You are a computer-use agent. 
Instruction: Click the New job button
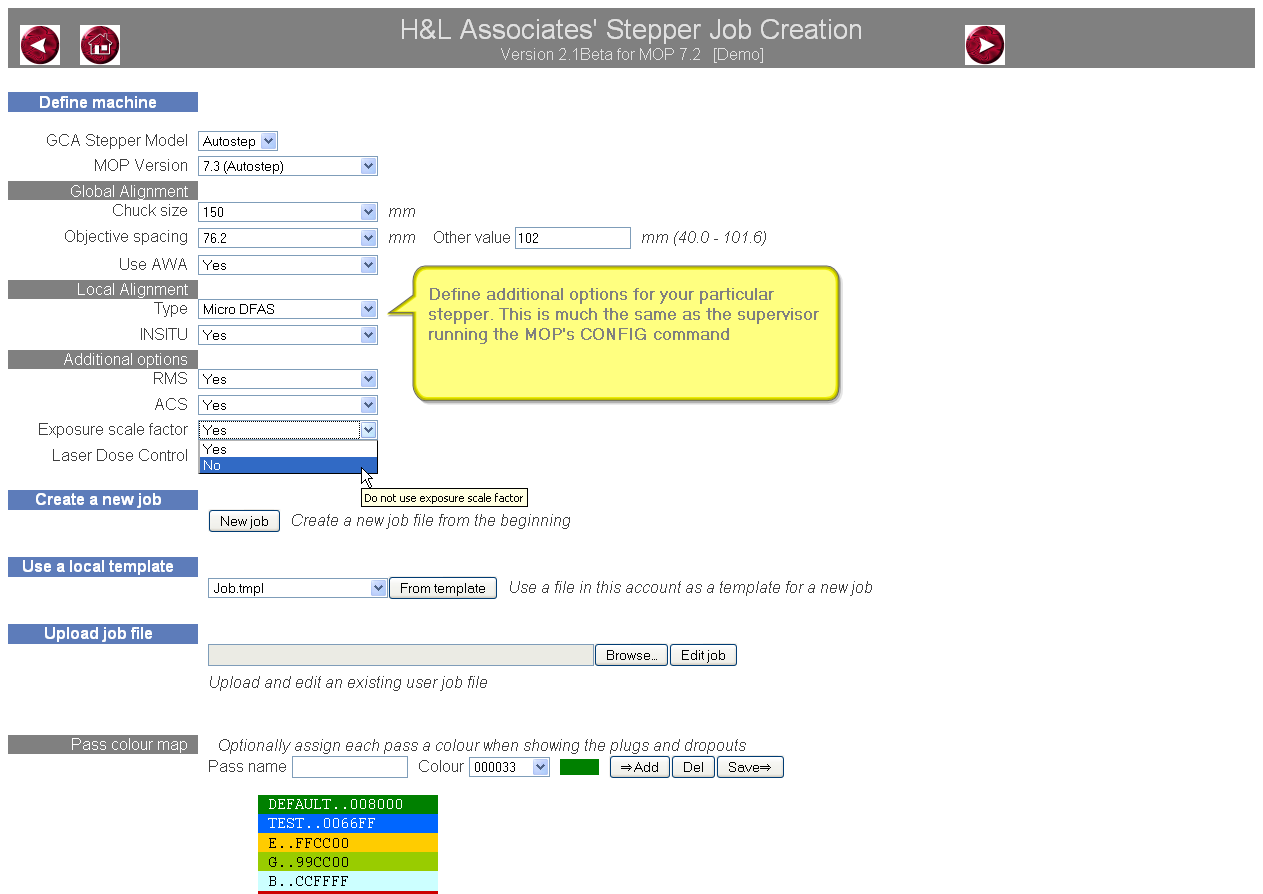pos(244,521)
